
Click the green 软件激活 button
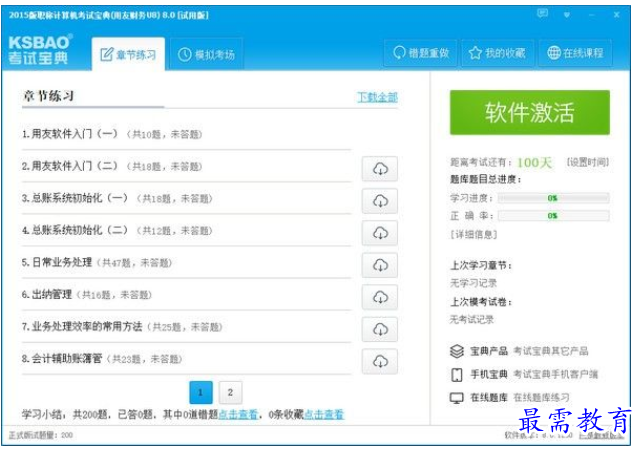(529, 112)
